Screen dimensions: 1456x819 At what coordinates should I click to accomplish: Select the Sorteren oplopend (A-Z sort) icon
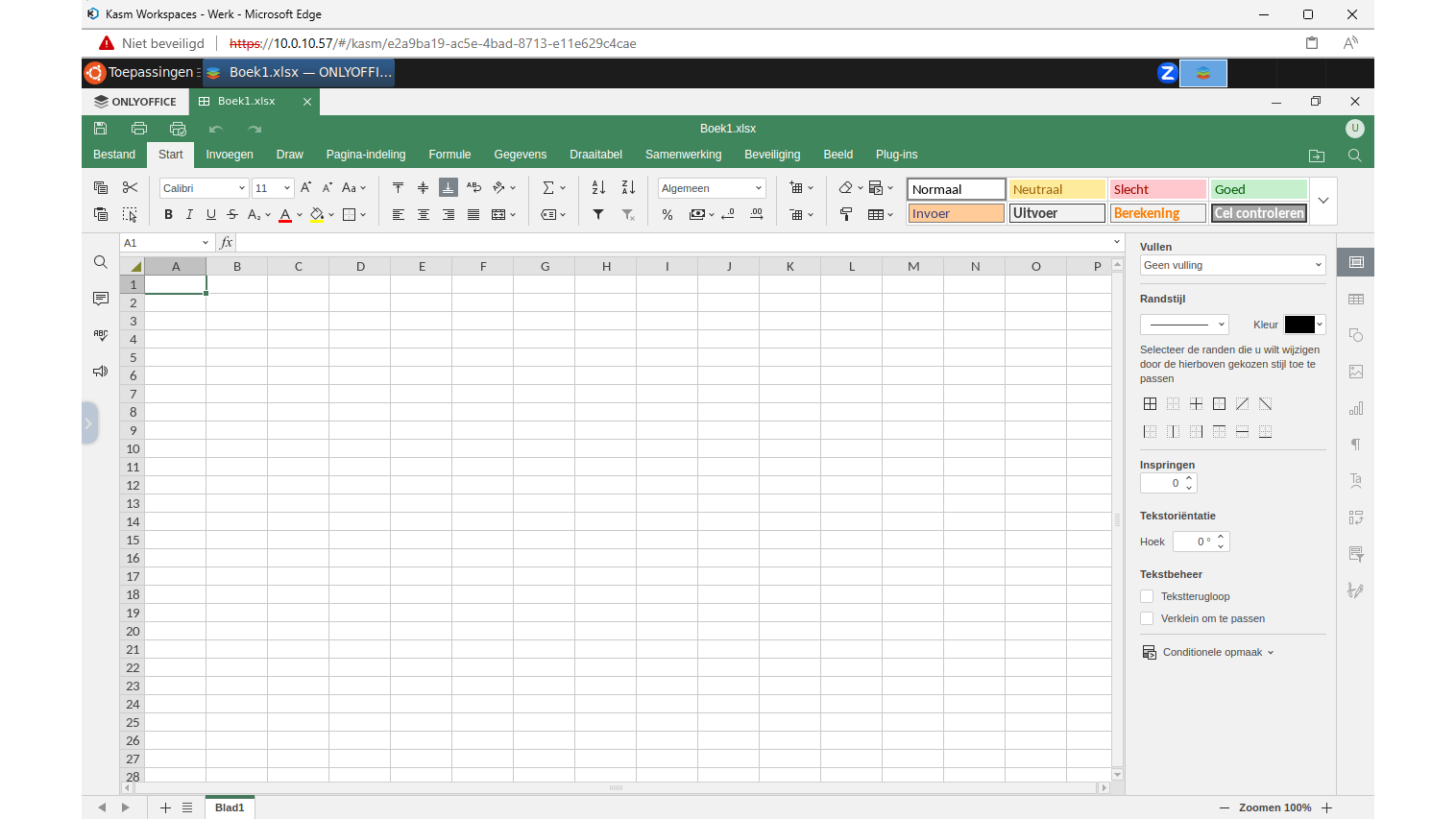tap(596, 187)
